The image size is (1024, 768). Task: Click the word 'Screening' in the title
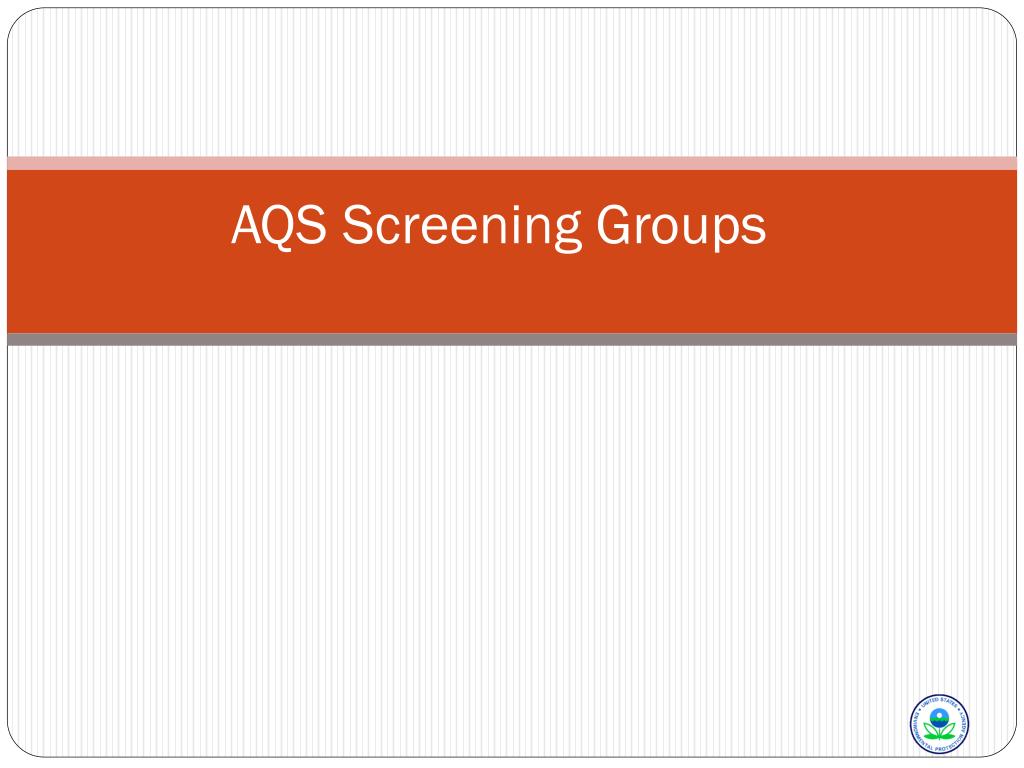[x=462, y=227]
